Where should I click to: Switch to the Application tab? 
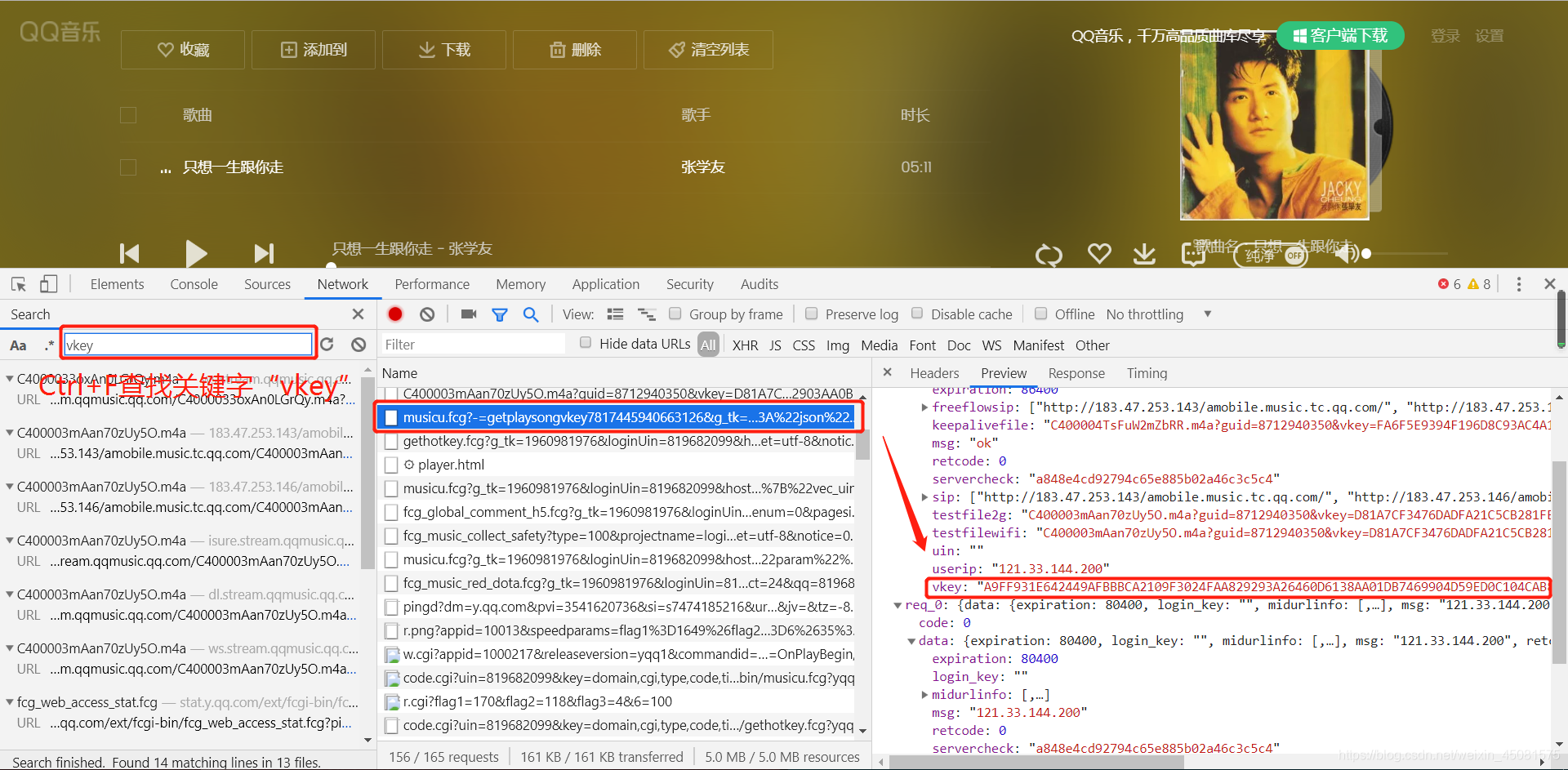[x=606, y=284]
